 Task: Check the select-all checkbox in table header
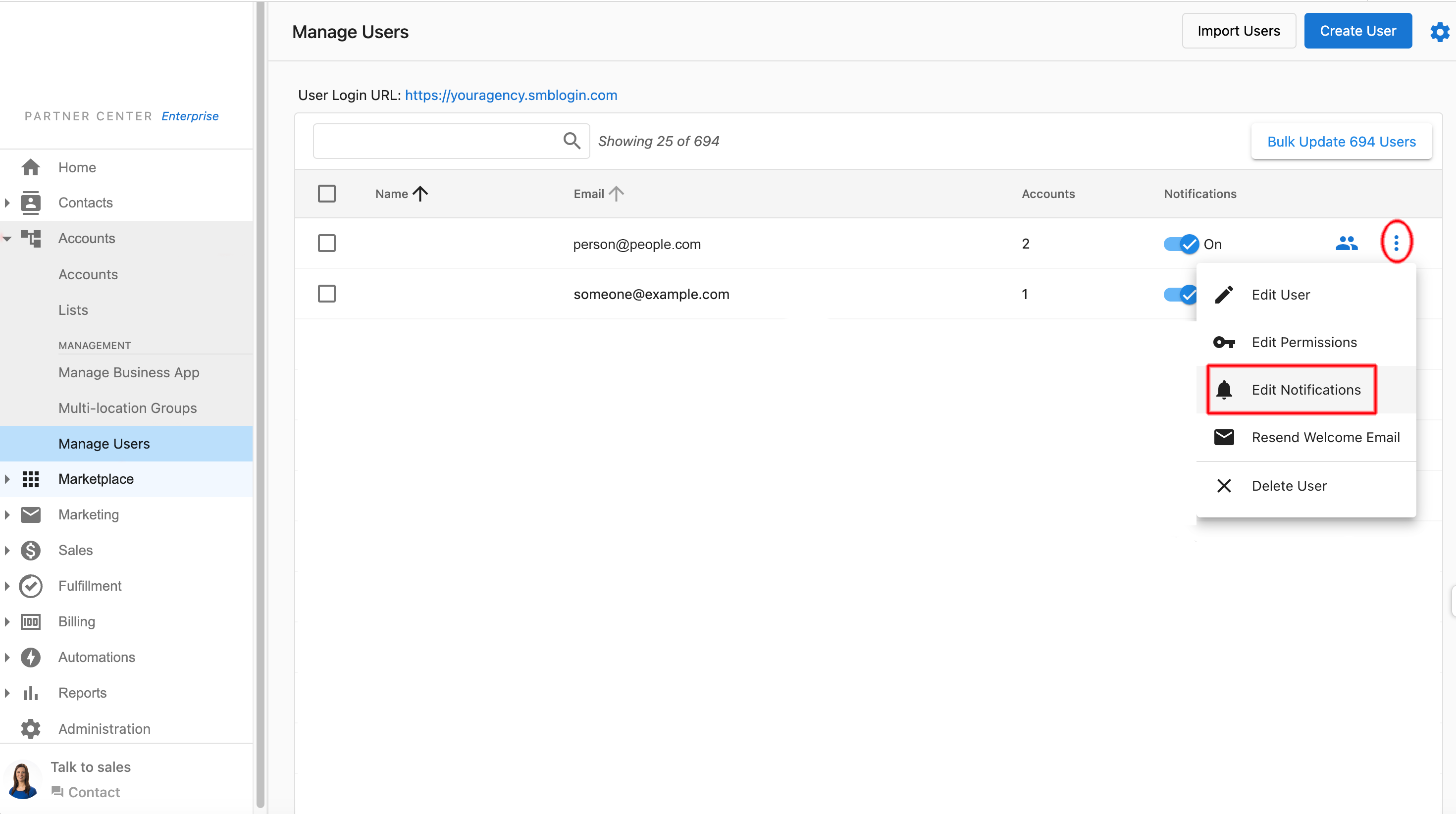[327, 194]
